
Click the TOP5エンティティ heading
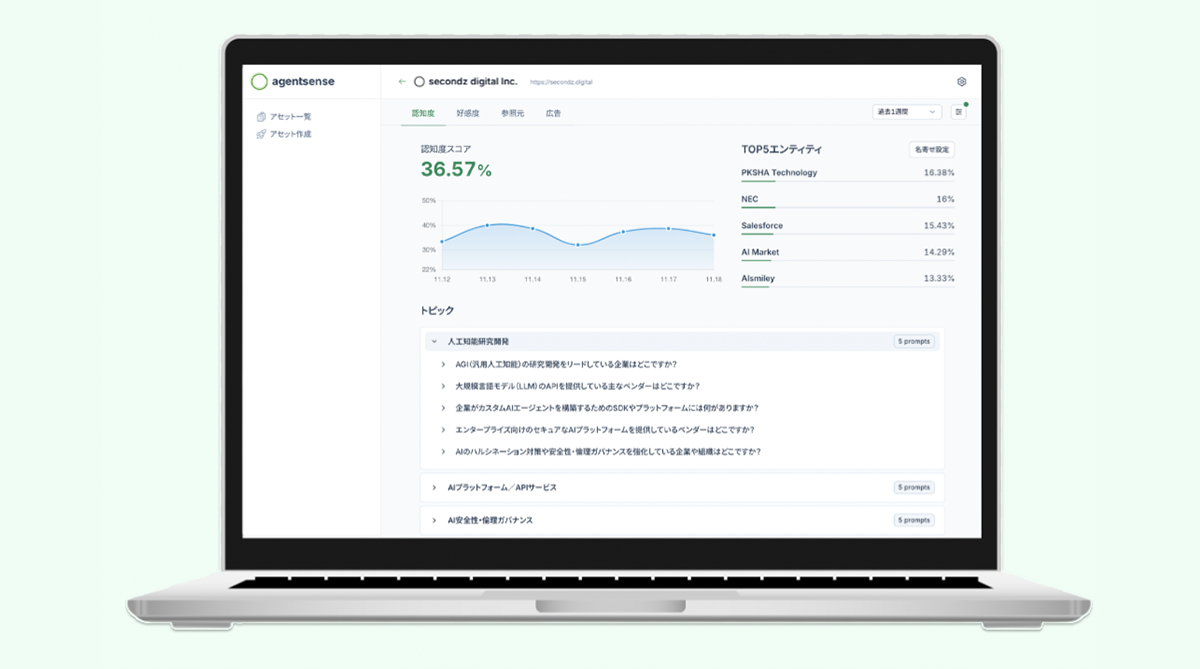(x=781, y=150)
